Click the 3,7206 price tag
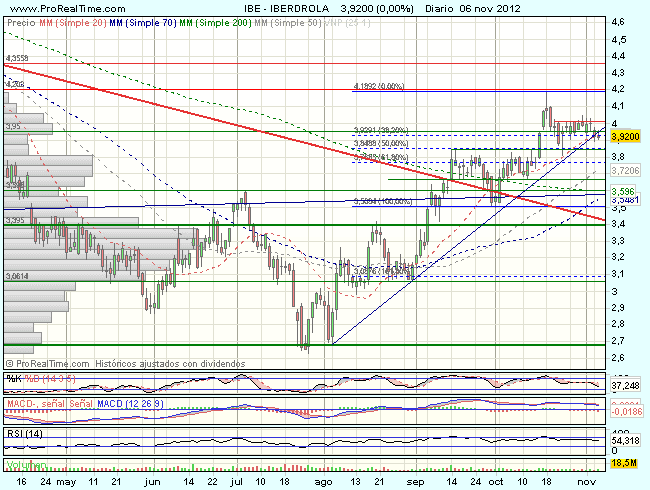 (626, 170)
